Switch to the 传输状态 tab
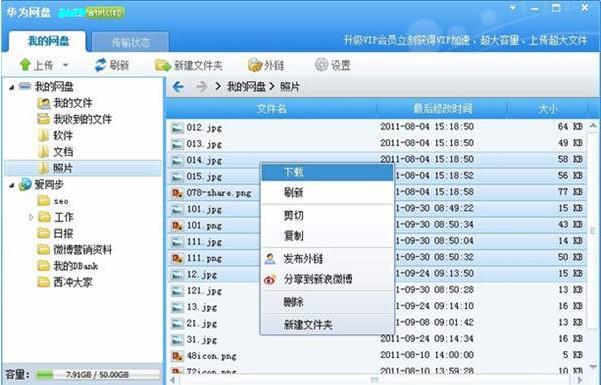601x385 pixels. [130, 42]
